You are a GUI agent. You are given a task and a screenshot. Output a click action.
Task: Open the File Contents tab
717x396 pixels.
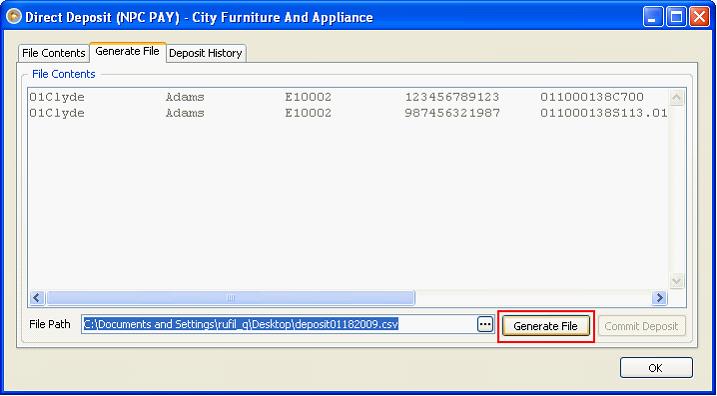[x=54, y=53]
